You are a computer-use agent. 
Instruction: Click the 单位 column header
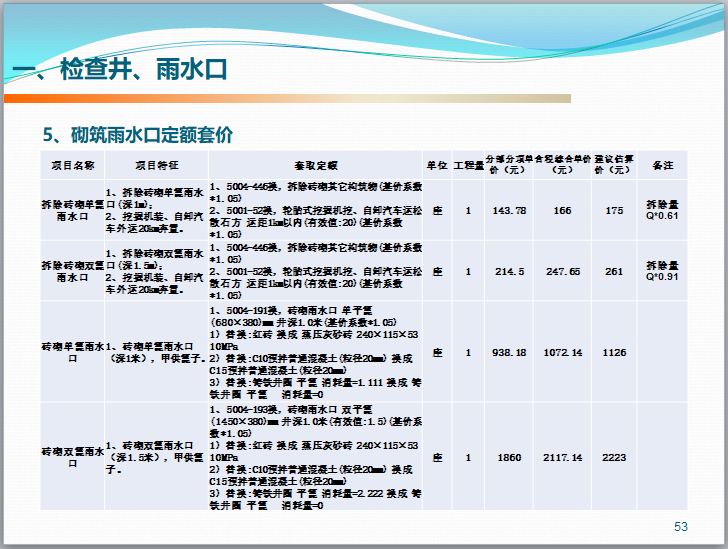[437, 165]
